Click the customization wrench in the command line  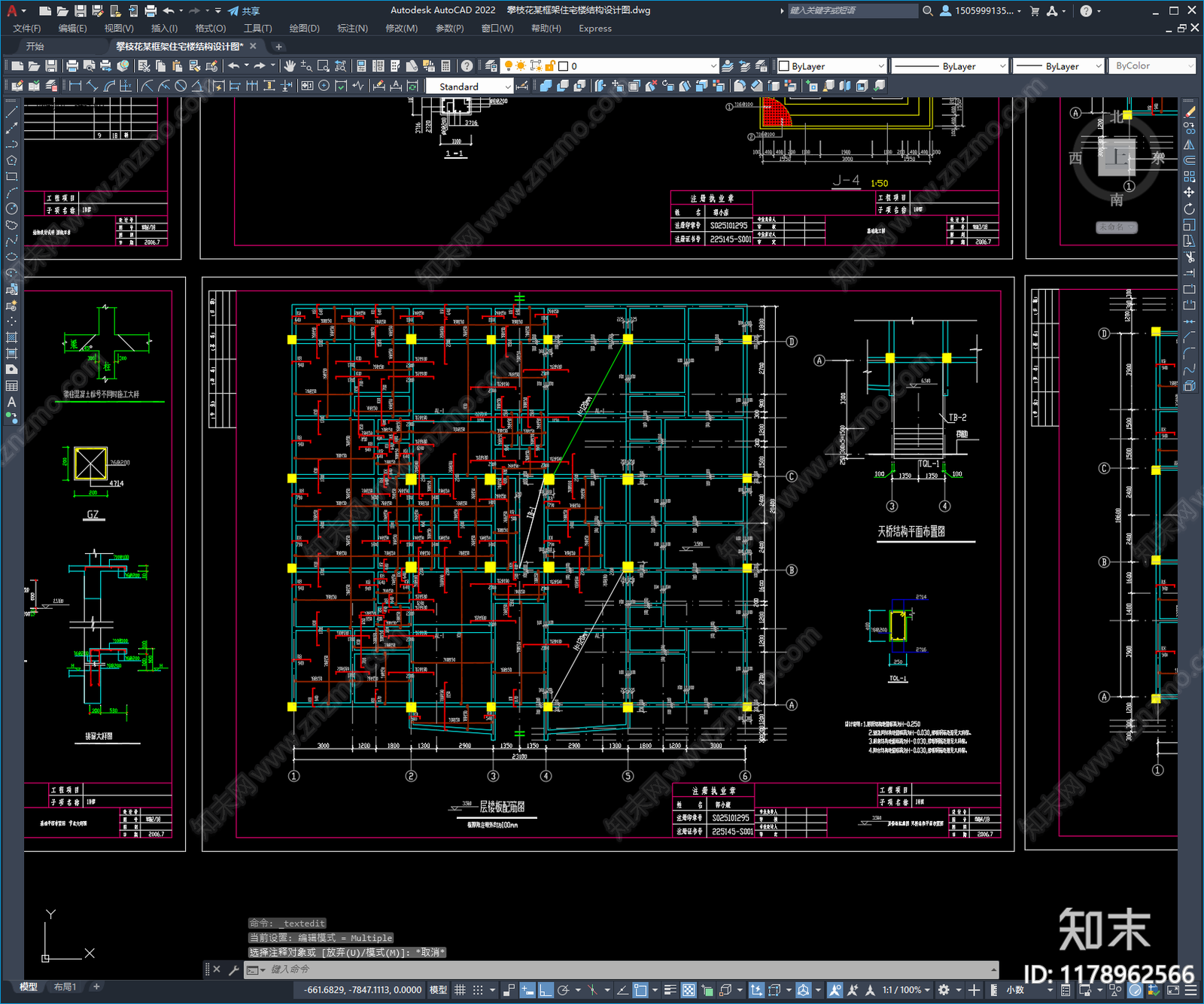[x=233, y=969]
